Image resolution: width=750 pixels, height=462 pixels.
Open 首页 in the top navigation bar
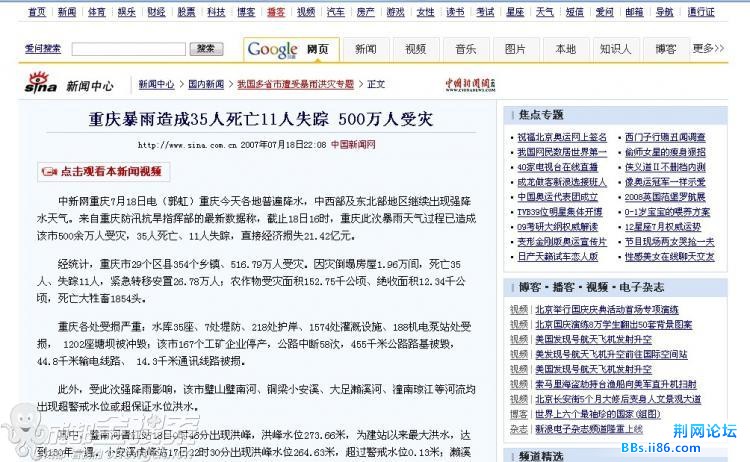(37, 12)
